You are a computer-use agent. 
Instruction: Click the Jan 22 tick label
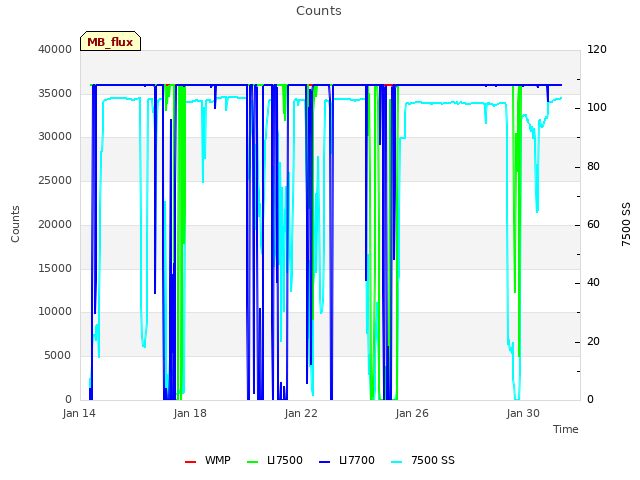(x=301, y=413)
